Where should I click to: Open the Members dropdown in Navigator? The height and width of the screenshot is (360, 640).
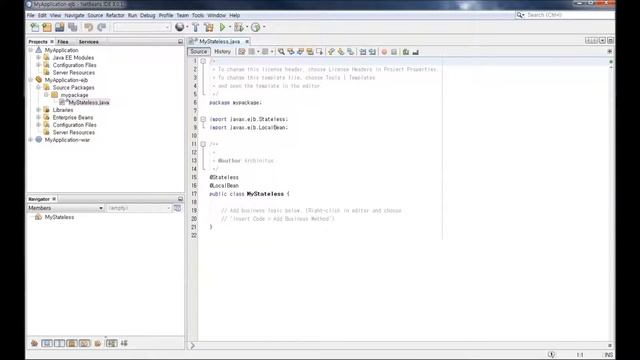coord(65,208)
